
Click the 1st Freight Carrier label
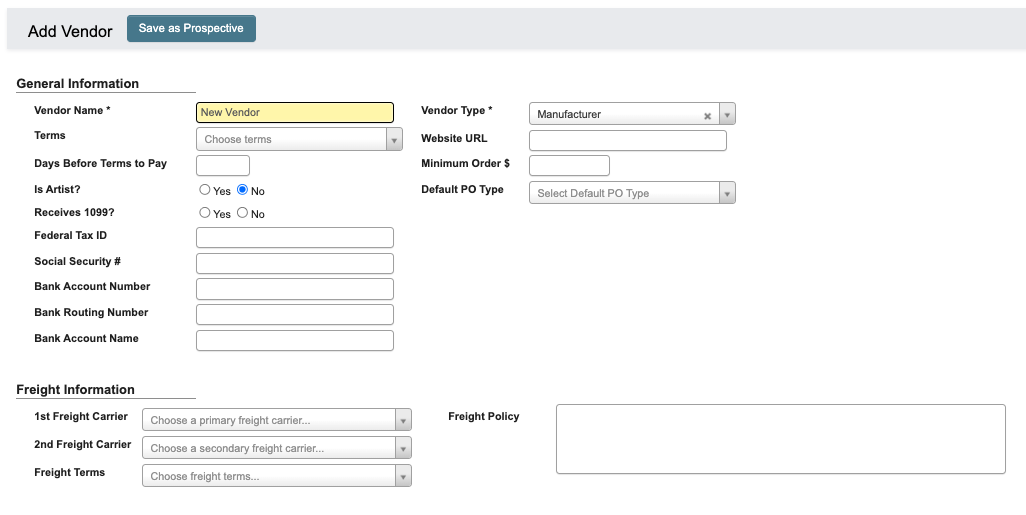click(81, 417)
